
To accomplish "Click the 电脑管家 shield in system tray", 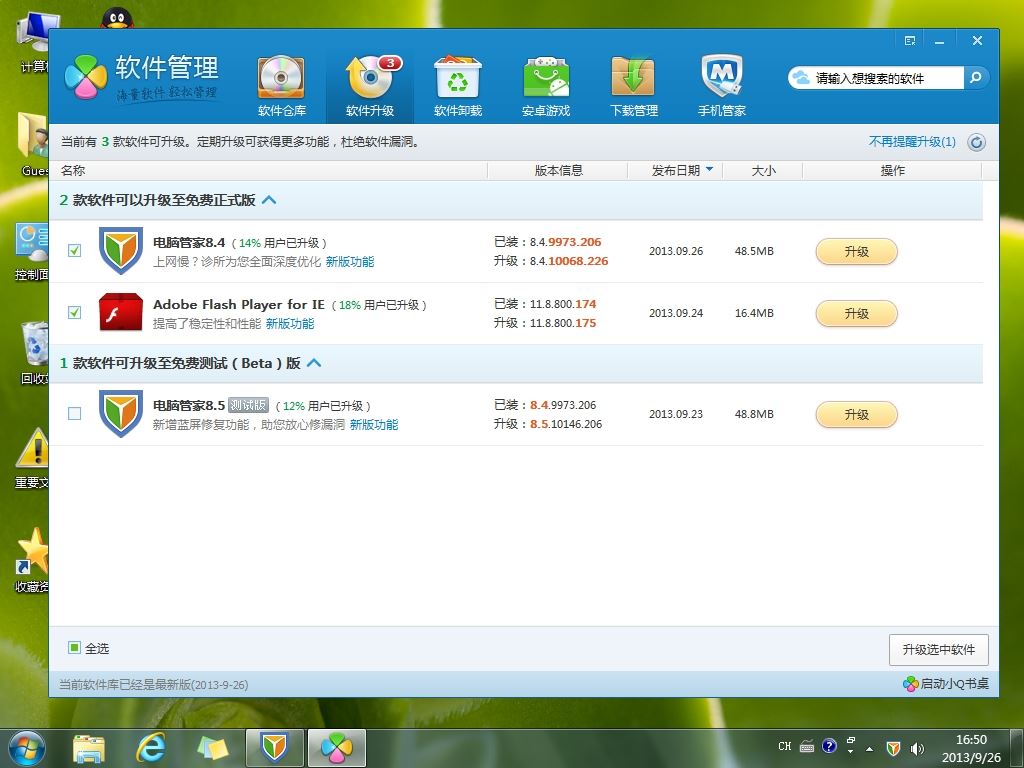I will [x=893, y=748].
